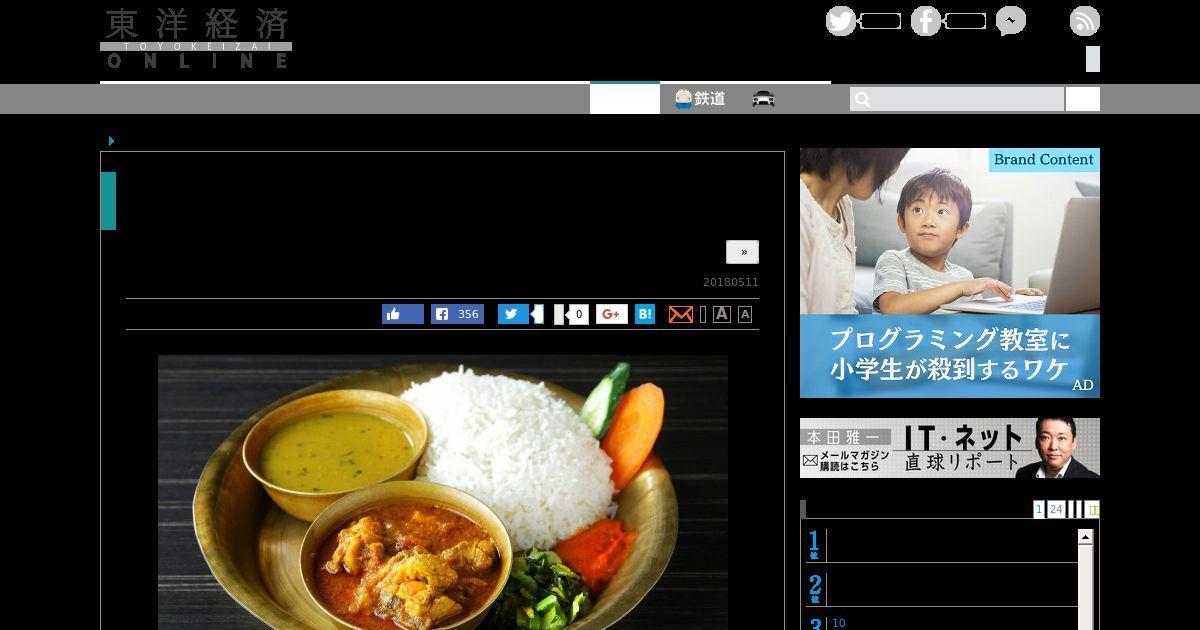This screenshot has height=630, width=1200.
Task: Open the Messenger icon in header
Action: 1011,21
